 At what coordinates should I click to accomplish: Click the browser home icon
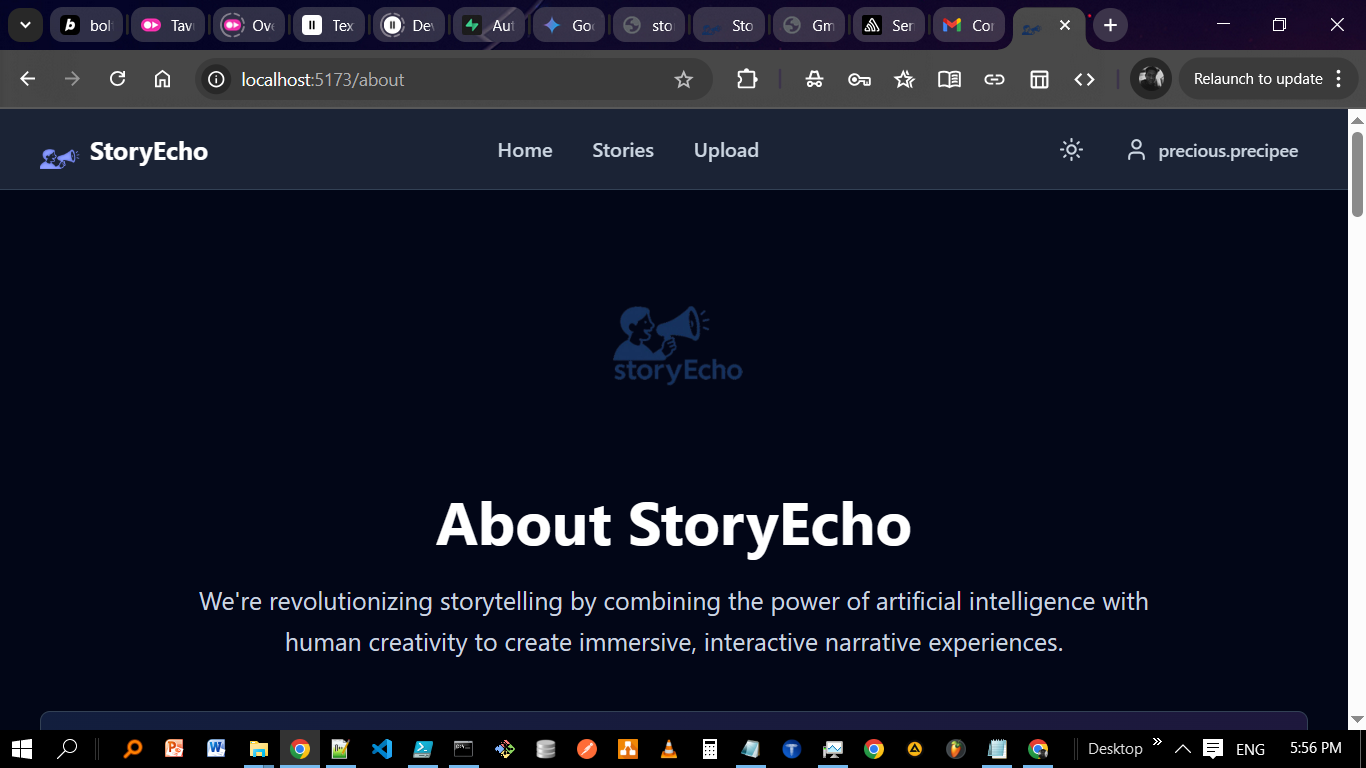162,79
